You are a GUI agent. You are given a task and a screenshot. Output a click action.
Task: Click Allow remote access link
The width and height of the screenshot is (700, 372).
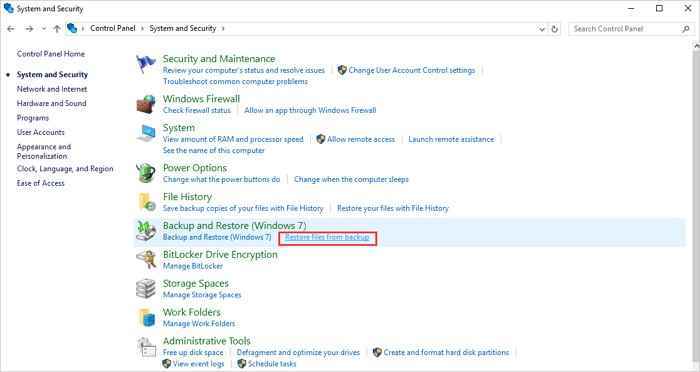coord(361,139)
